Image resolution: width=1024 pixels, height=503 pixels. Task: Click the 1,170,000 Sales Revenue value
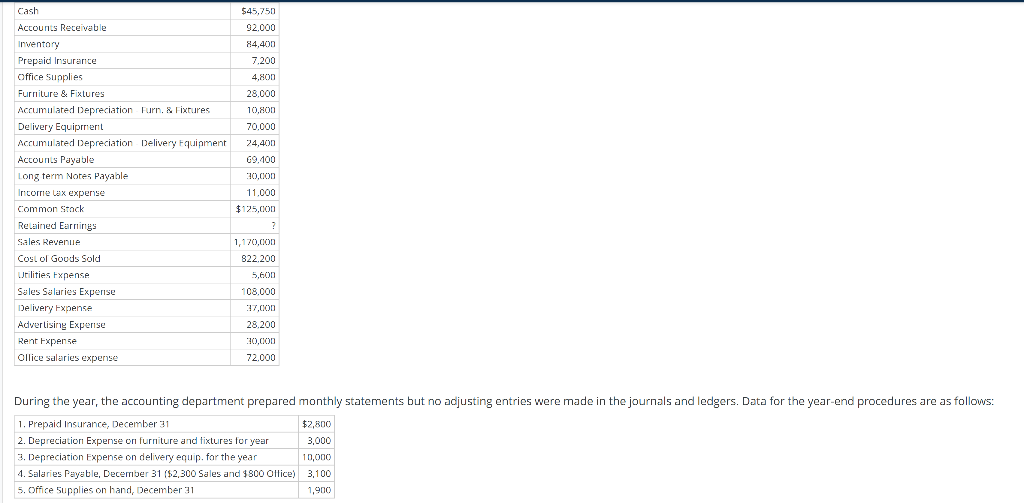255,242
